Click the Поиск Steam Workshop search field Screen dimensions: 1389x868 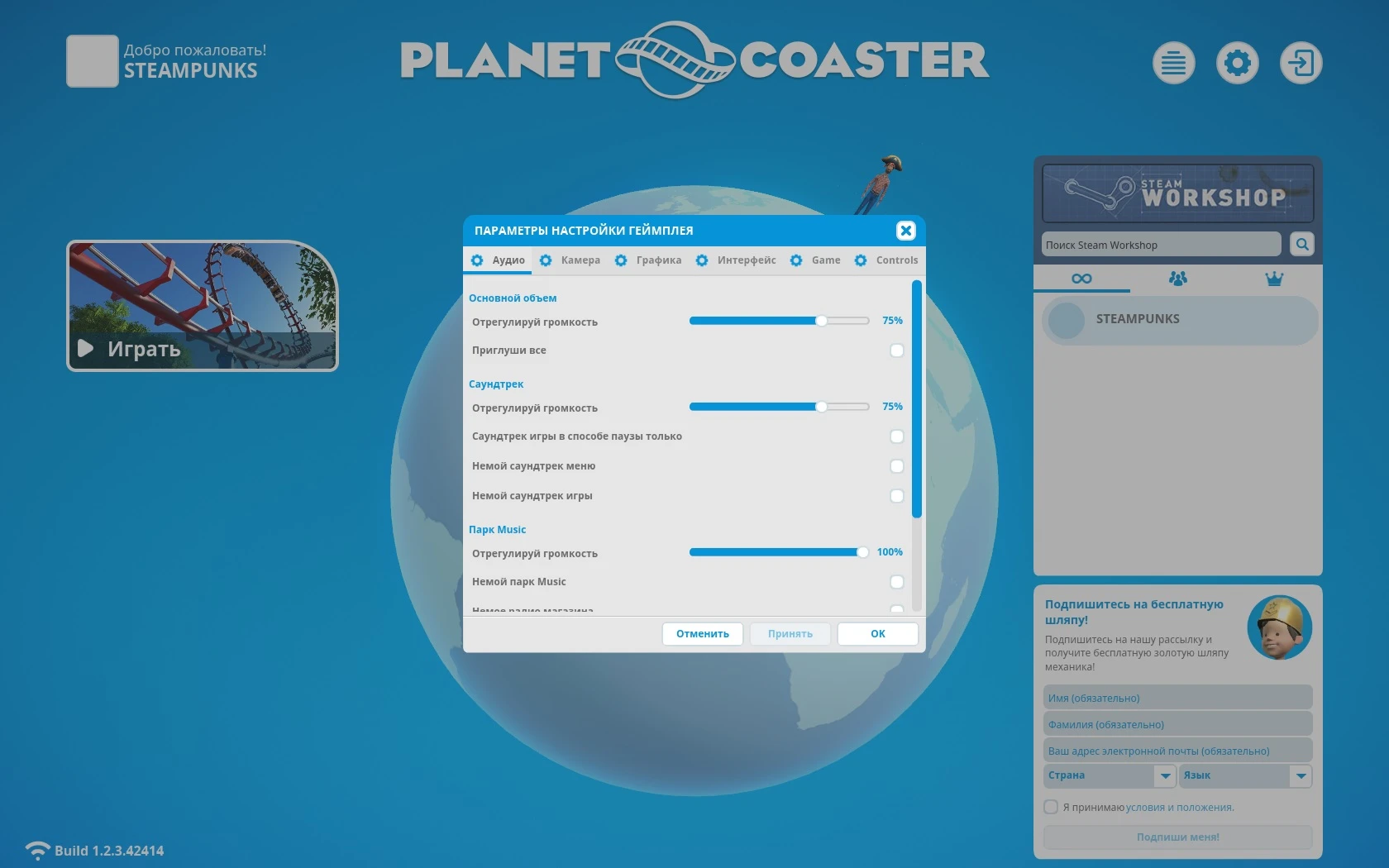[1160, 244]
